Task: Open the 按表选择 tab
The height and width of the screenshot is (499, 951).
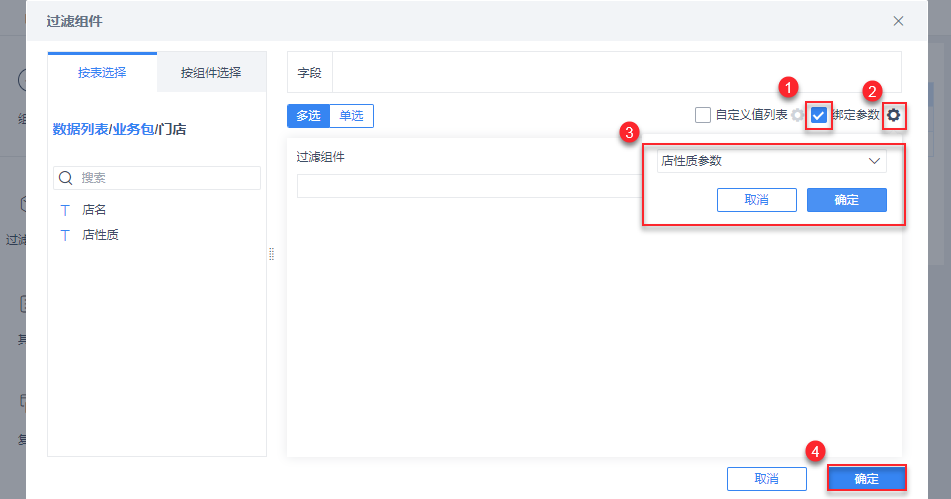Action: click(x=102, y=73)
